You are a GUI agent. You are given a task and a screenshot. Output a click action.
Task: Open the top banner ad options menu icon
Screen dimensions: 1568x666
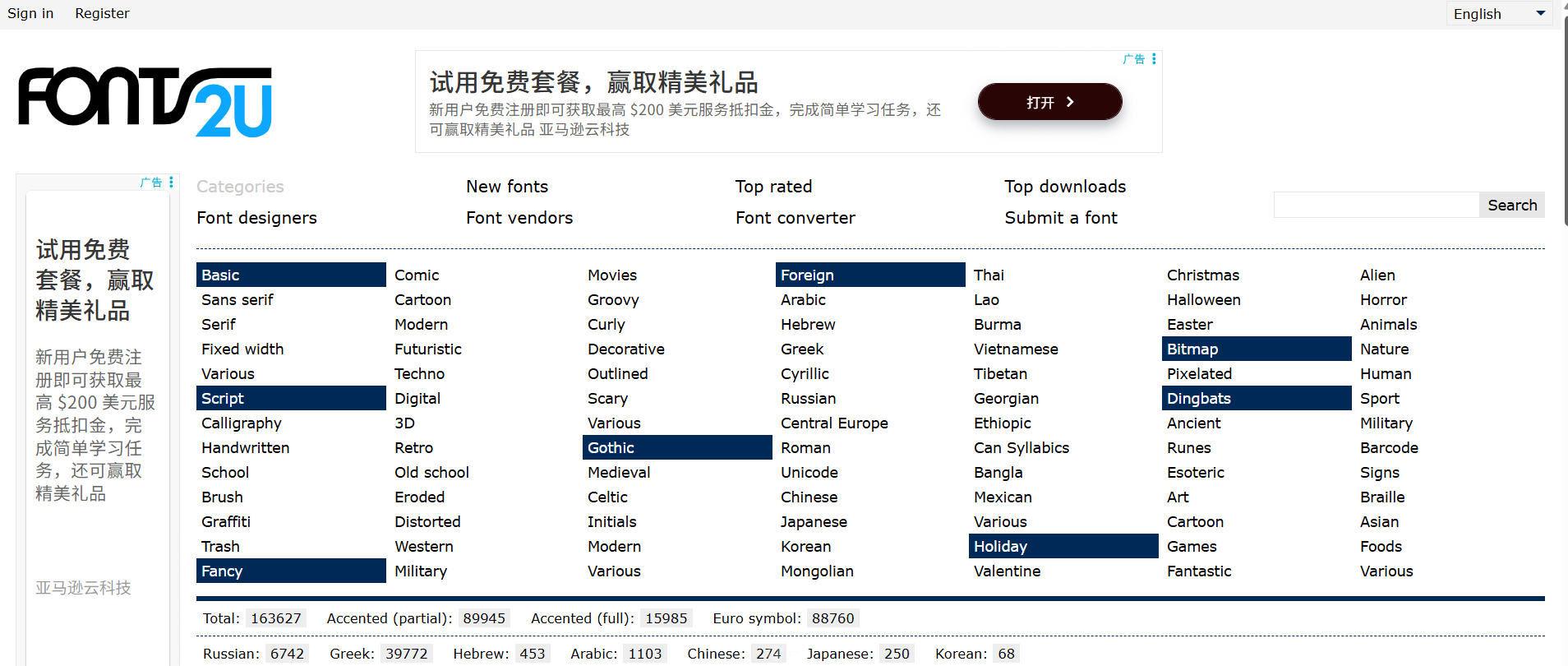click(x=1154, y=59)
